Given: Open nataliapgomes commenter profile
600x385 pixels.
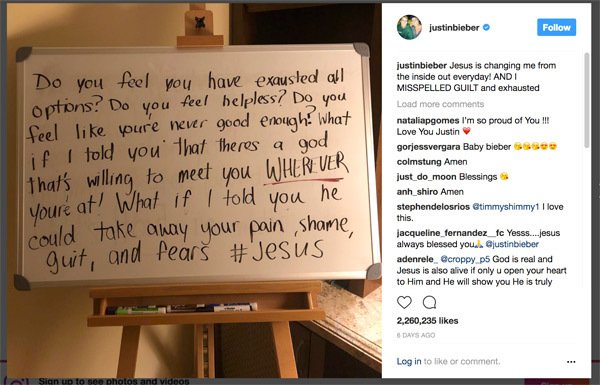Looking at the screenshot, I should pos(428,121).
